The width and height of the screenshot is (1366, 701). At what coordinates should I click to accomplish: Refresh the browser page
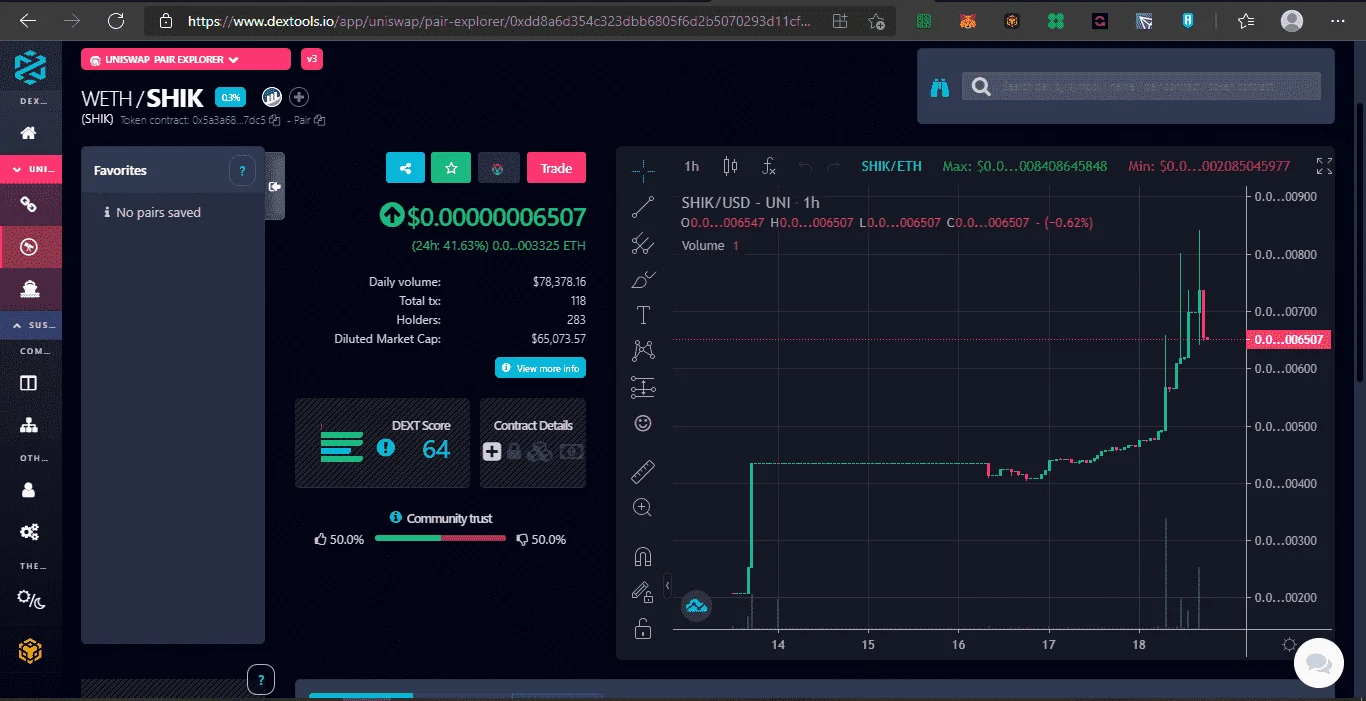pos(116,20)
